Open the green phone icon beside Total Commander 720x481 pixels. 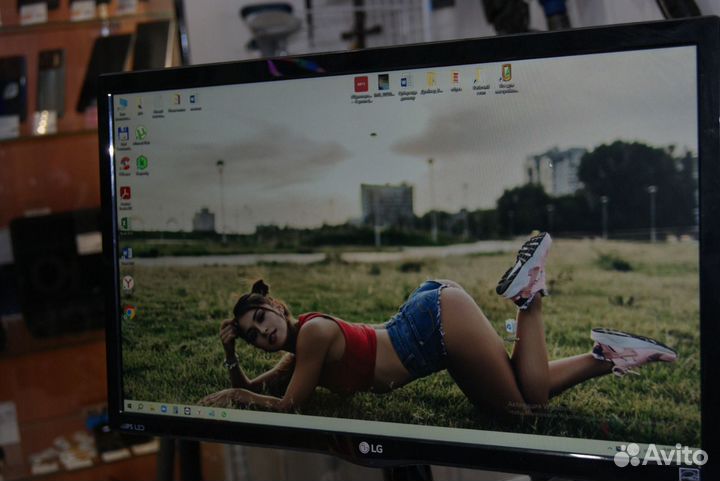point(141,132)
